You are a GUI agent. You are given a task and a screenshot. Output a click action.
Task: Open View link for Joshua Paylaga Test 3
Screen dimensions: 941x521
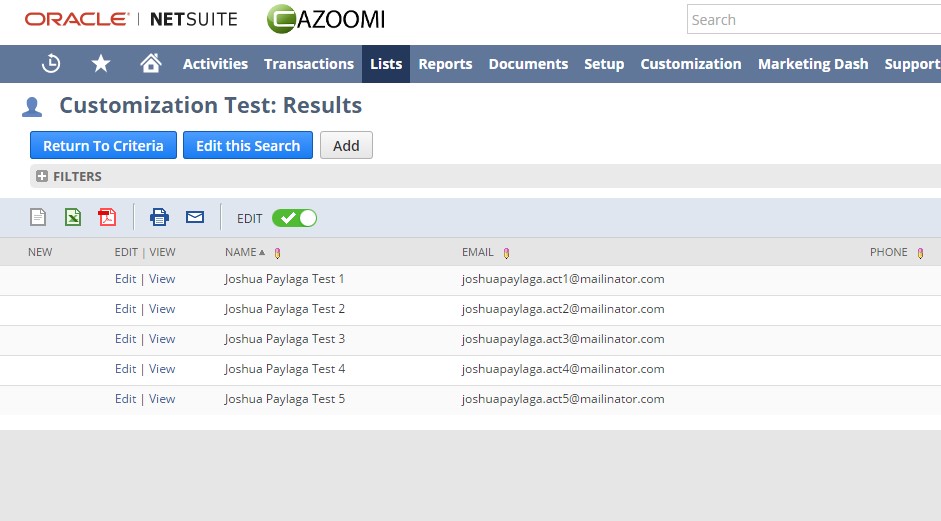tap(162, 339)
